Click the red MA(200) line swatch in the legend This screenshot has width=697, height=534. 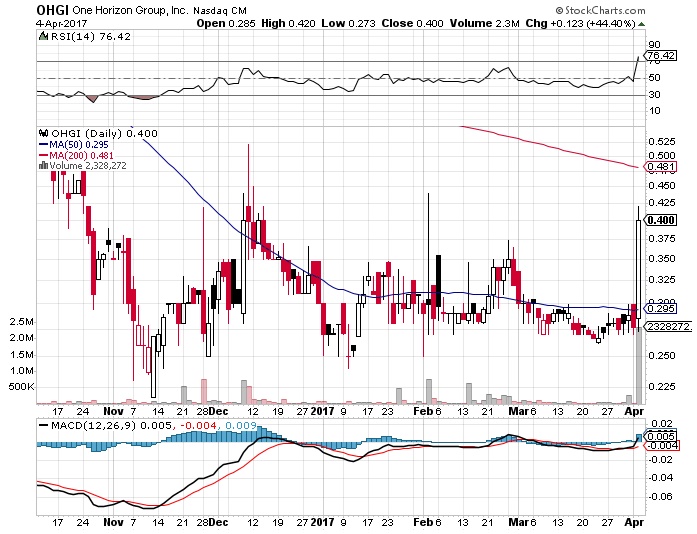pos(44,155)
